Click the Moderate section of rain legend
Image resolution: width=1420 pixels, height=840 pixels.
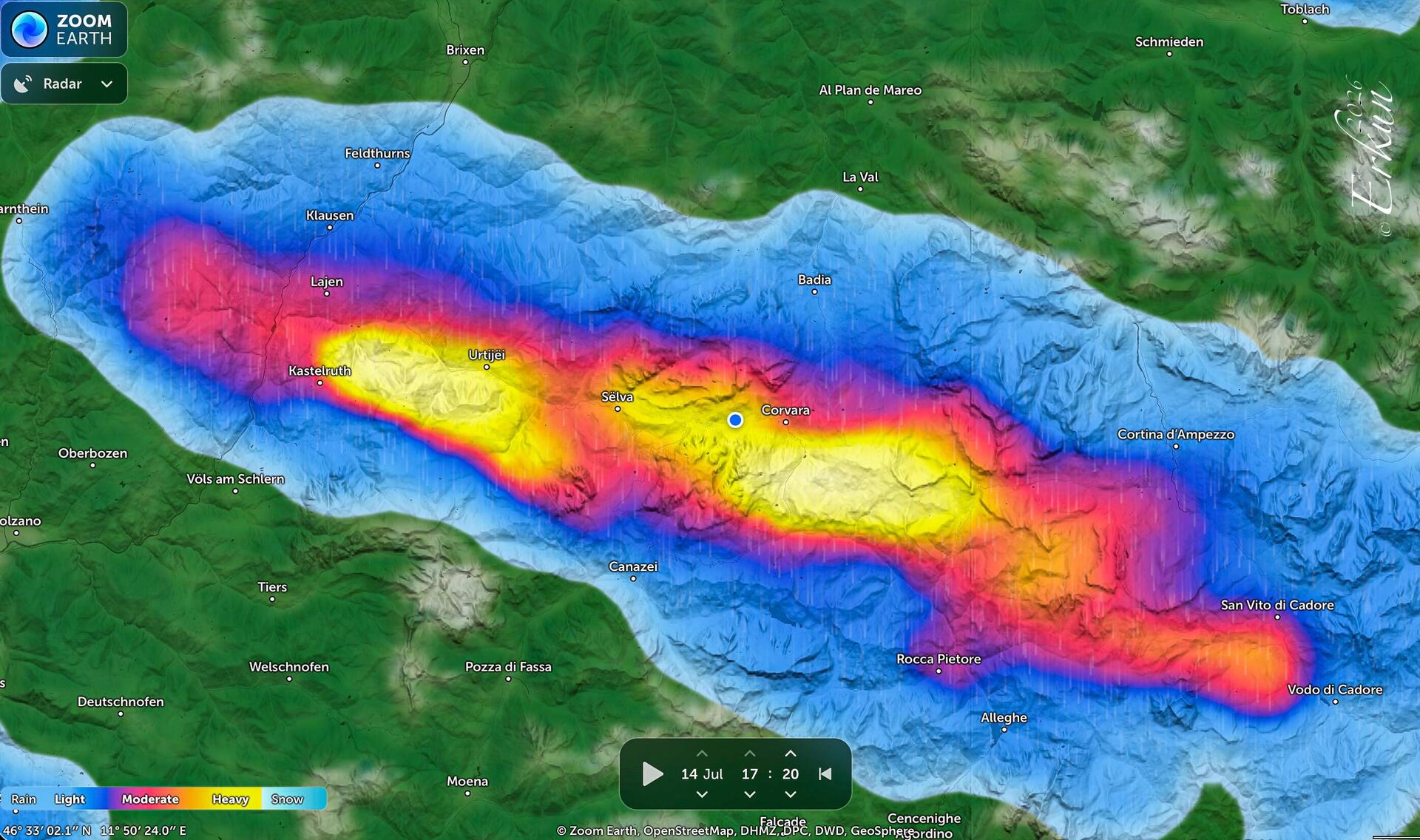pos(150,799)
